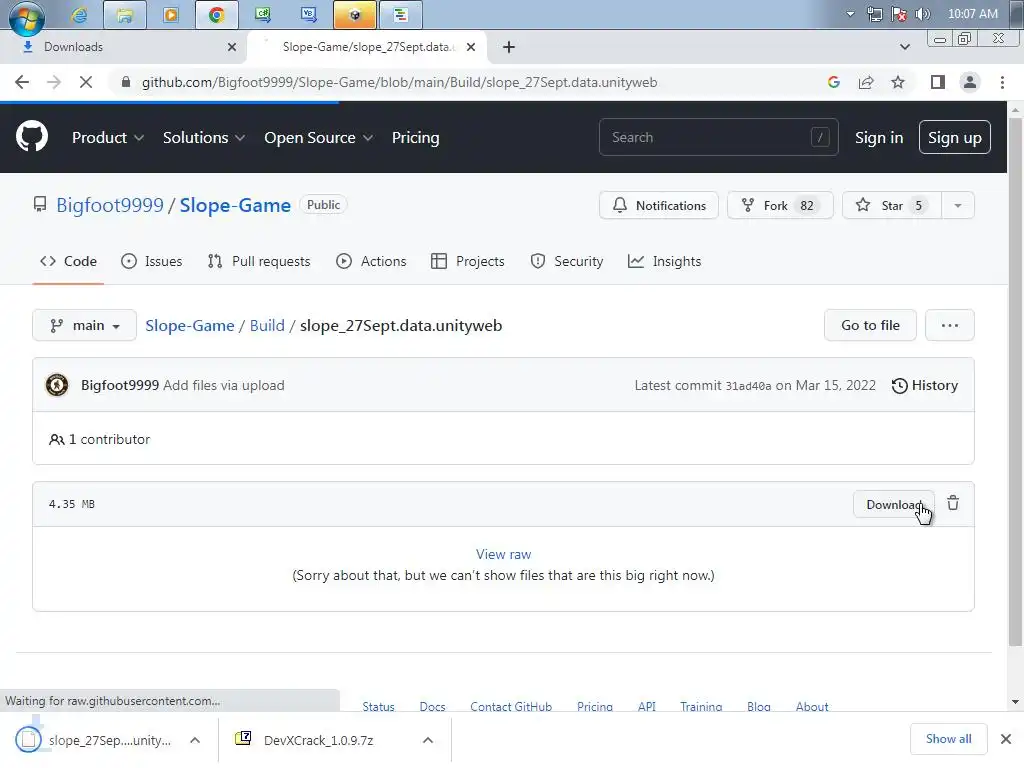
Task: Star the Slope-Game repository
Action: pos(891,205)
